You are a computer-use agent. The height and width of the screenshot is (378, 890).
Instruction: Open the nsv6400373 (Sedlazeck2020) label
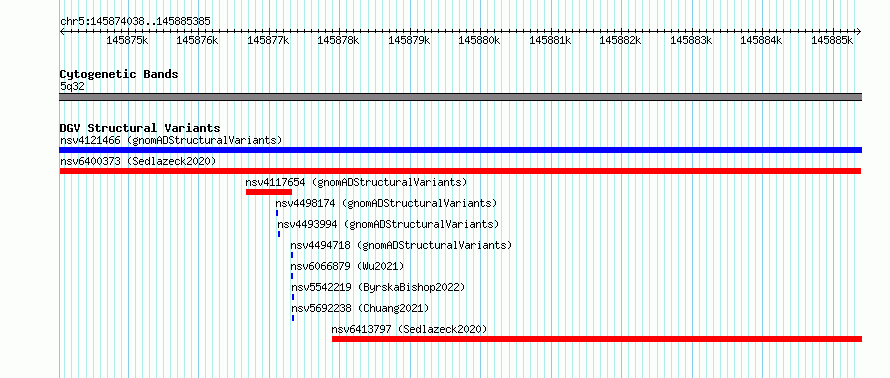(138, 161)
